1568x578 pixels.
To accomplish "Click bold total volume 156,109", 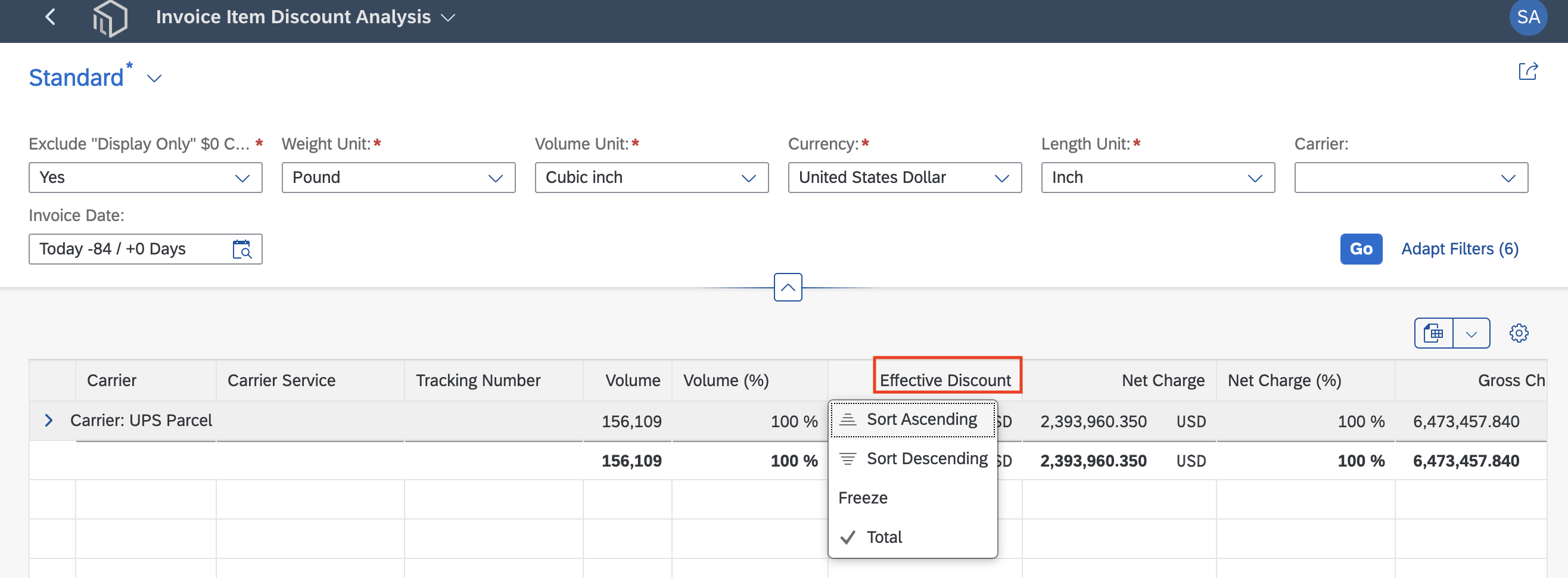I will 631,461.
